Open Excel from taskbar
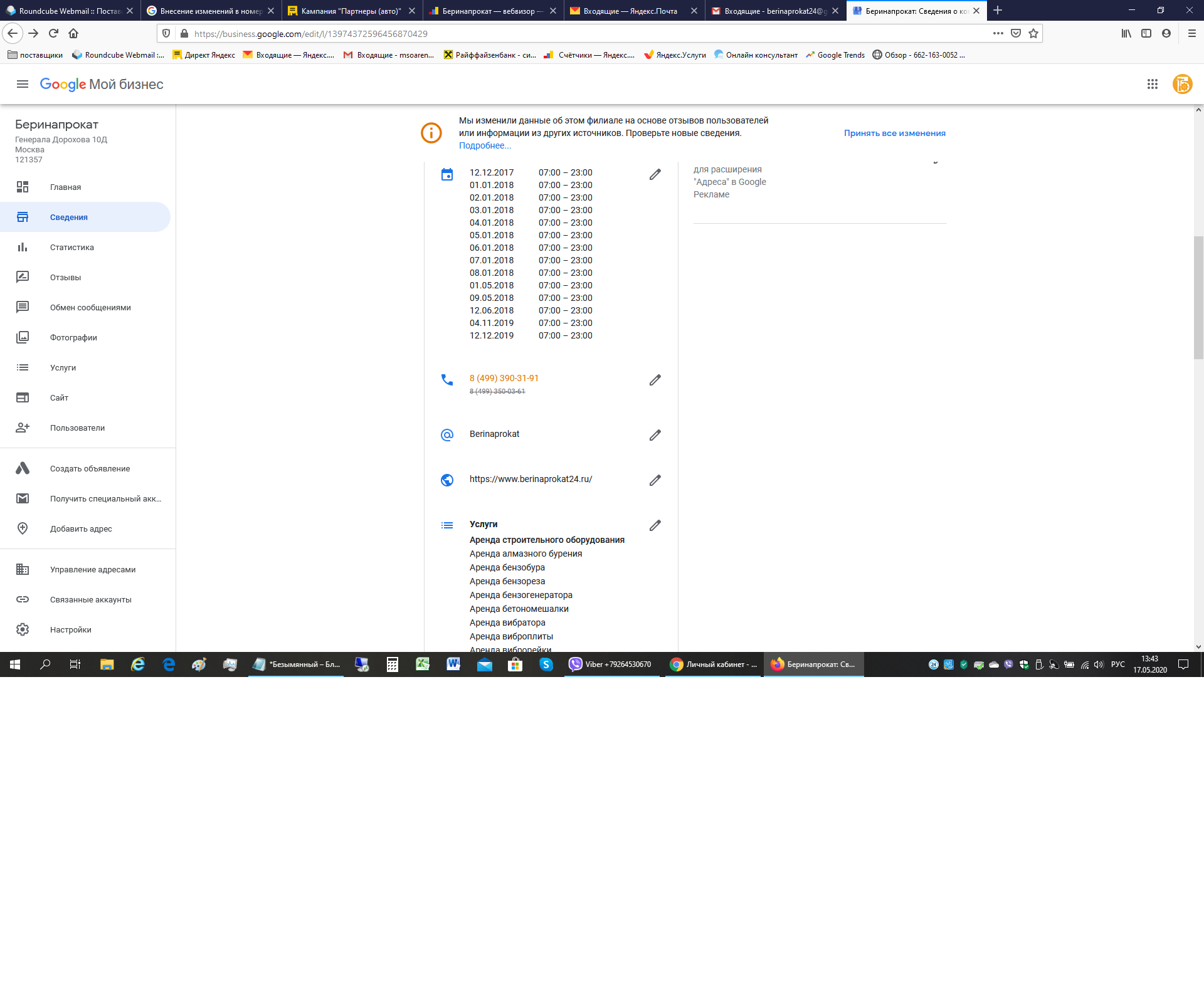The width and height of the screenshot is (1204, 1003). (423, 664)
